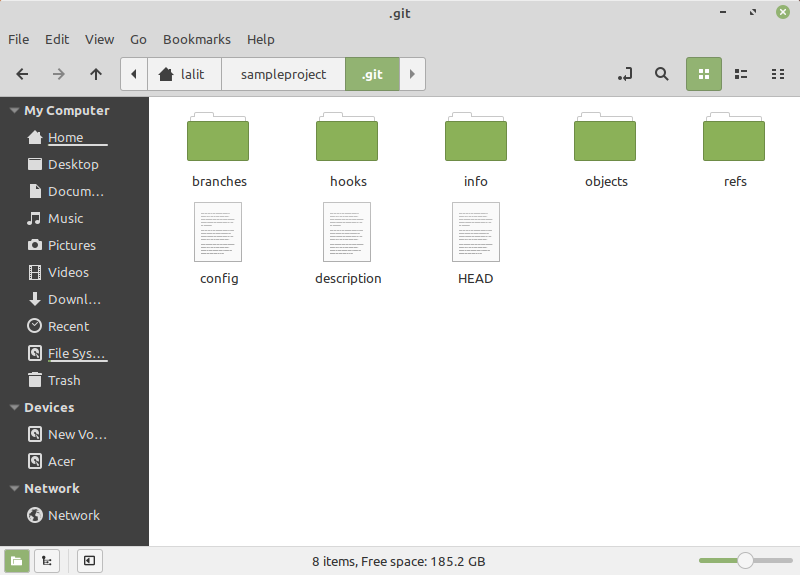
Task: Open Pictures in the sidebar
Action: (x=74, y=245)
